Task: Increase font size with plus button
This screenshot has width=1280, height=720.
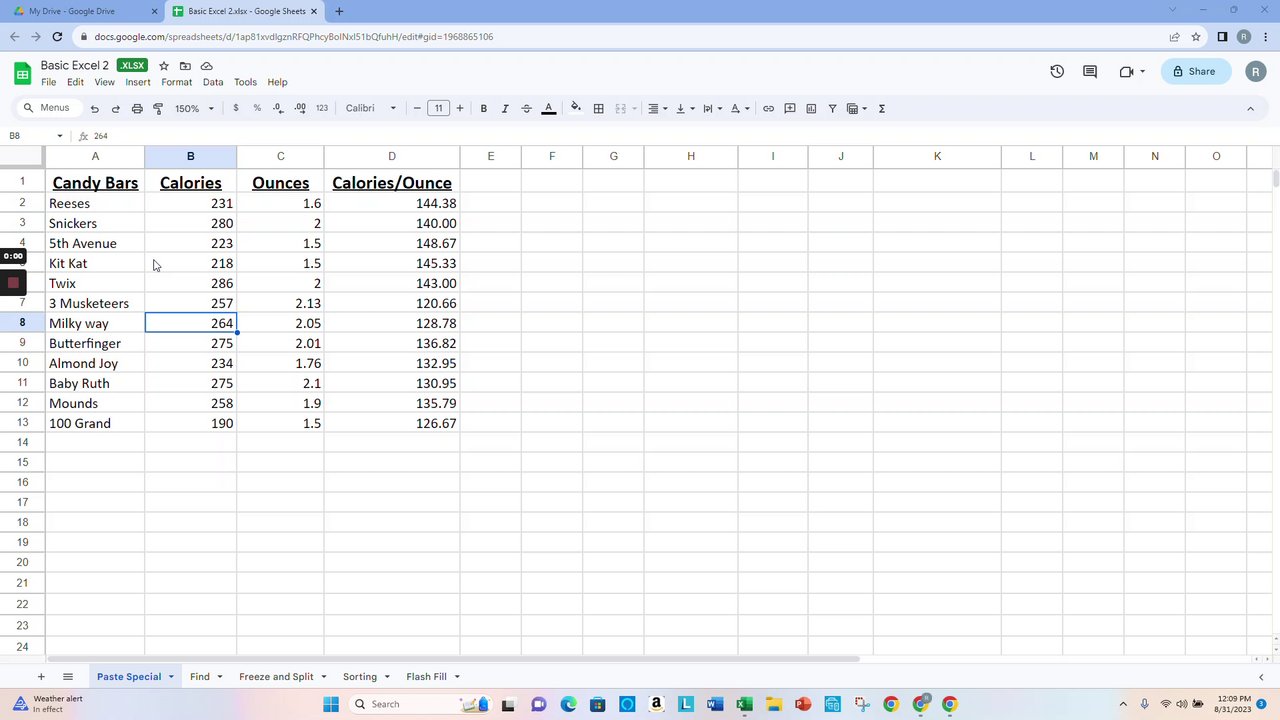Action: tap(460, 108)
